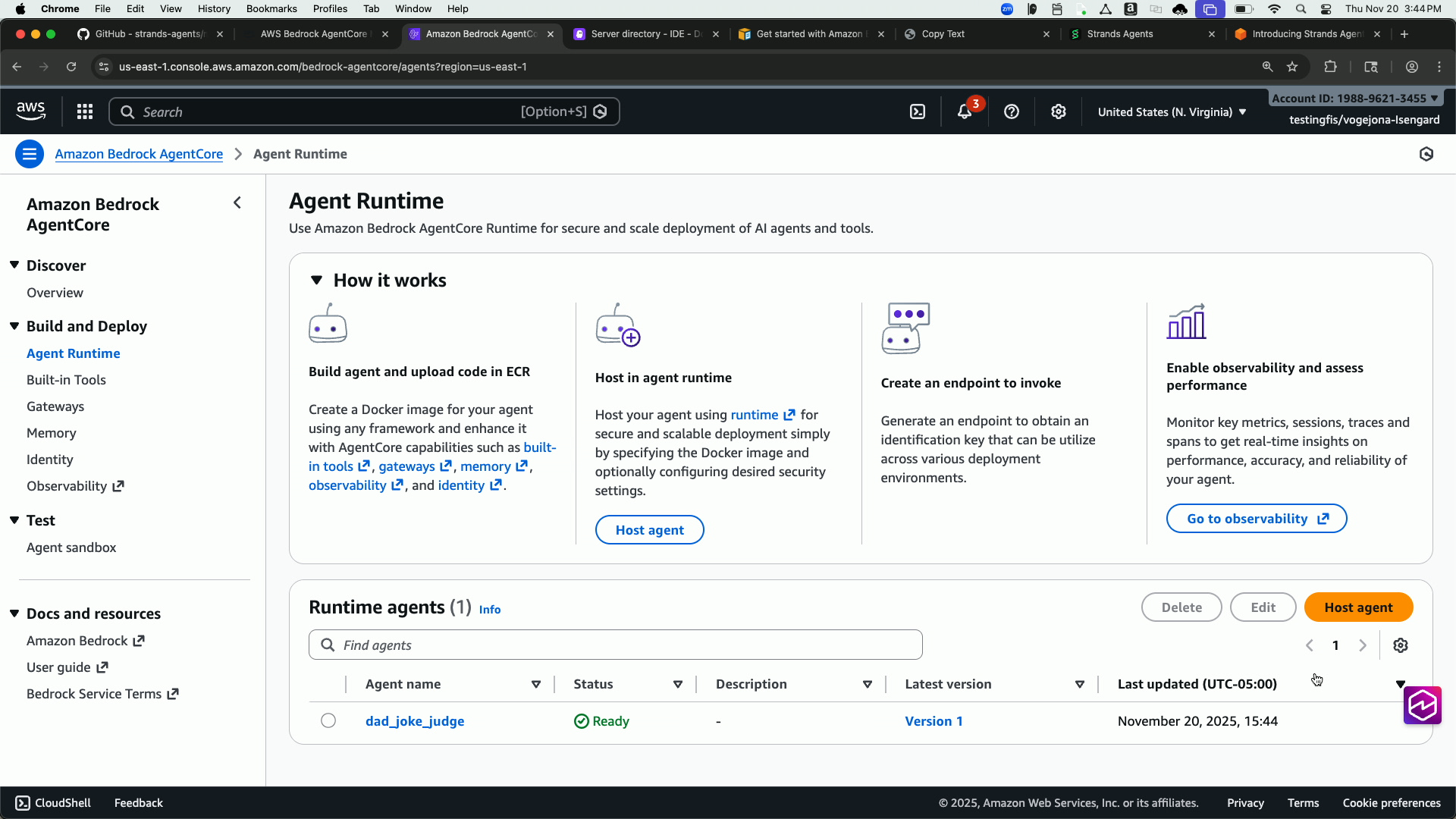Open the Memory page in the sidebar
The image size is (1456, 819).
[52, 433]
